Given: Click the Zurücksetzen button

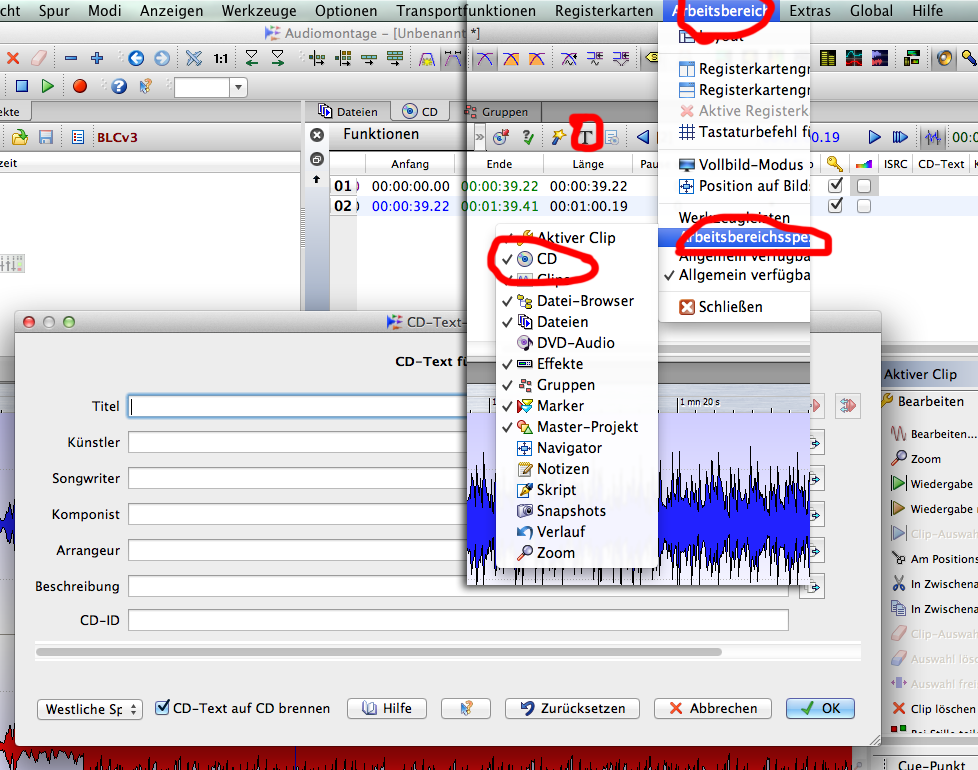Looking at the screenshot, I should [573, 708].
